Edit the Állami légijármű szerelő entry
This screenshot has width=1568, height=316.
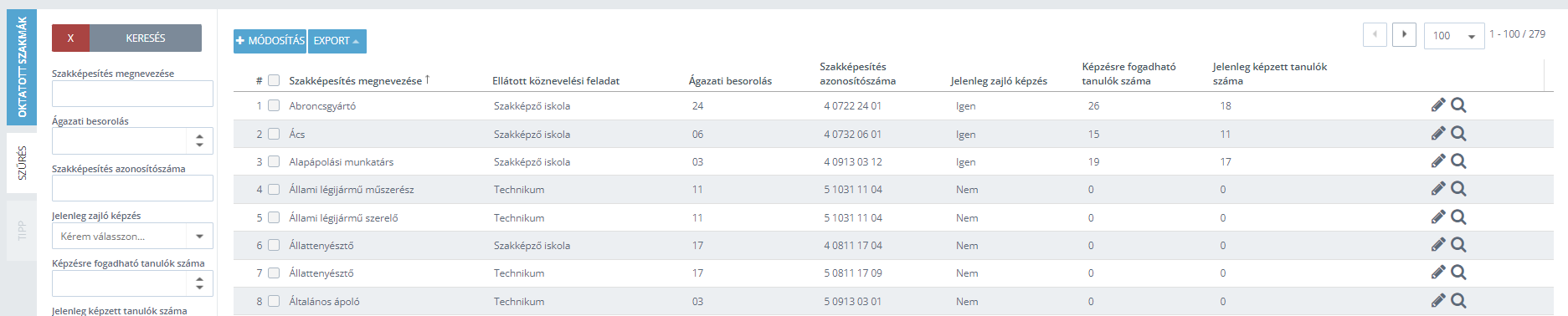[1438, 217]
